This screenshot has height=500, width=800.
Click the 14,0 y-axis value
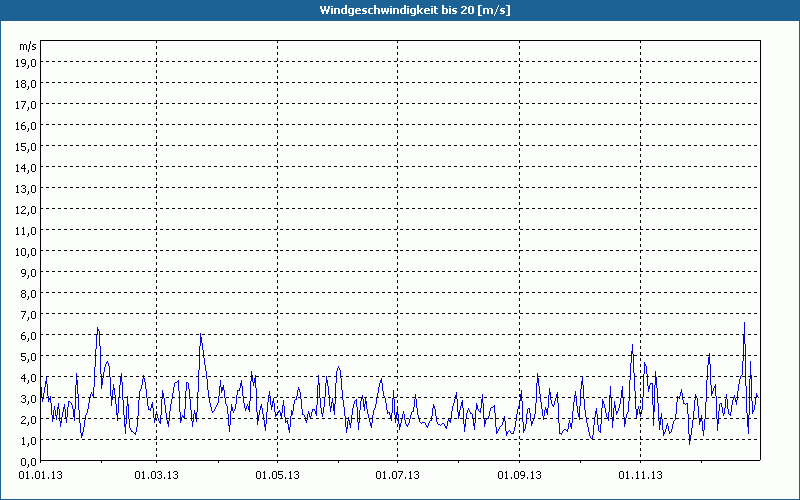point(26,167)
